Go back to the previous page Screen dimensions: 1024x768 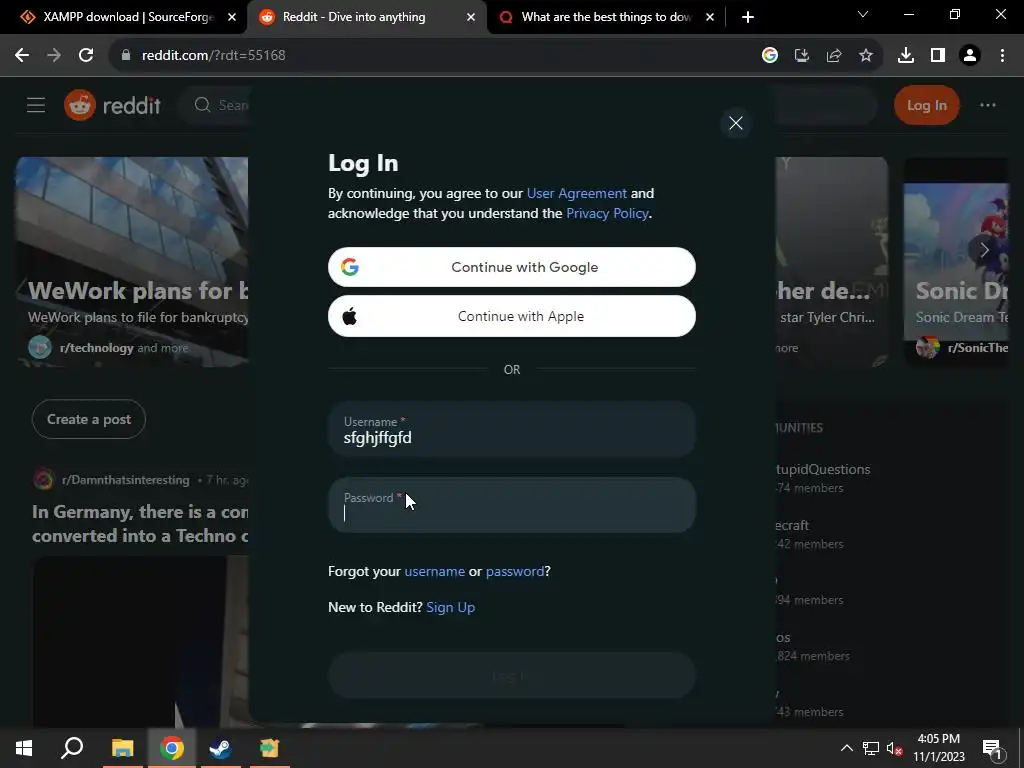(22, 56)
